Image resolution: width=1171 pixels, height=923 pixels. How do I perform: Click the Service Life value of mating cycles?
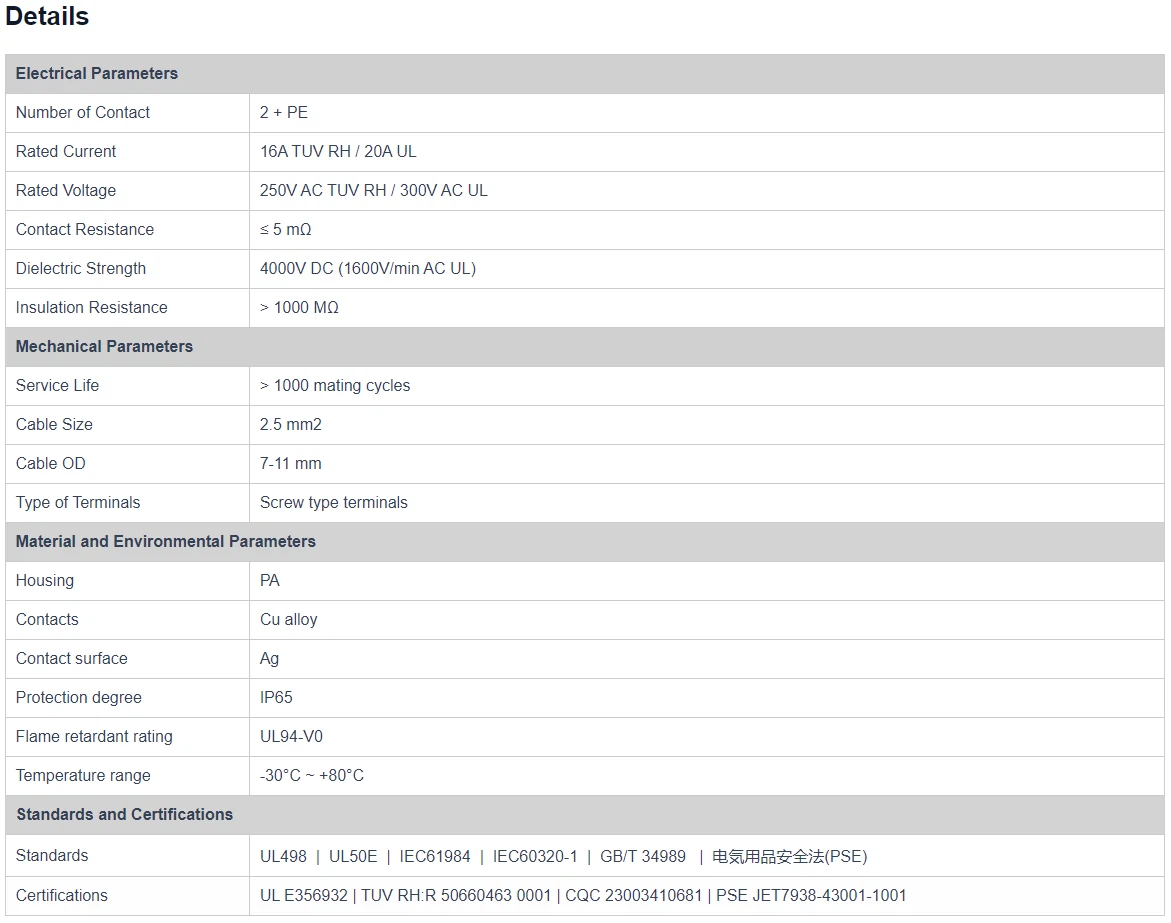(x=335, y=385)
